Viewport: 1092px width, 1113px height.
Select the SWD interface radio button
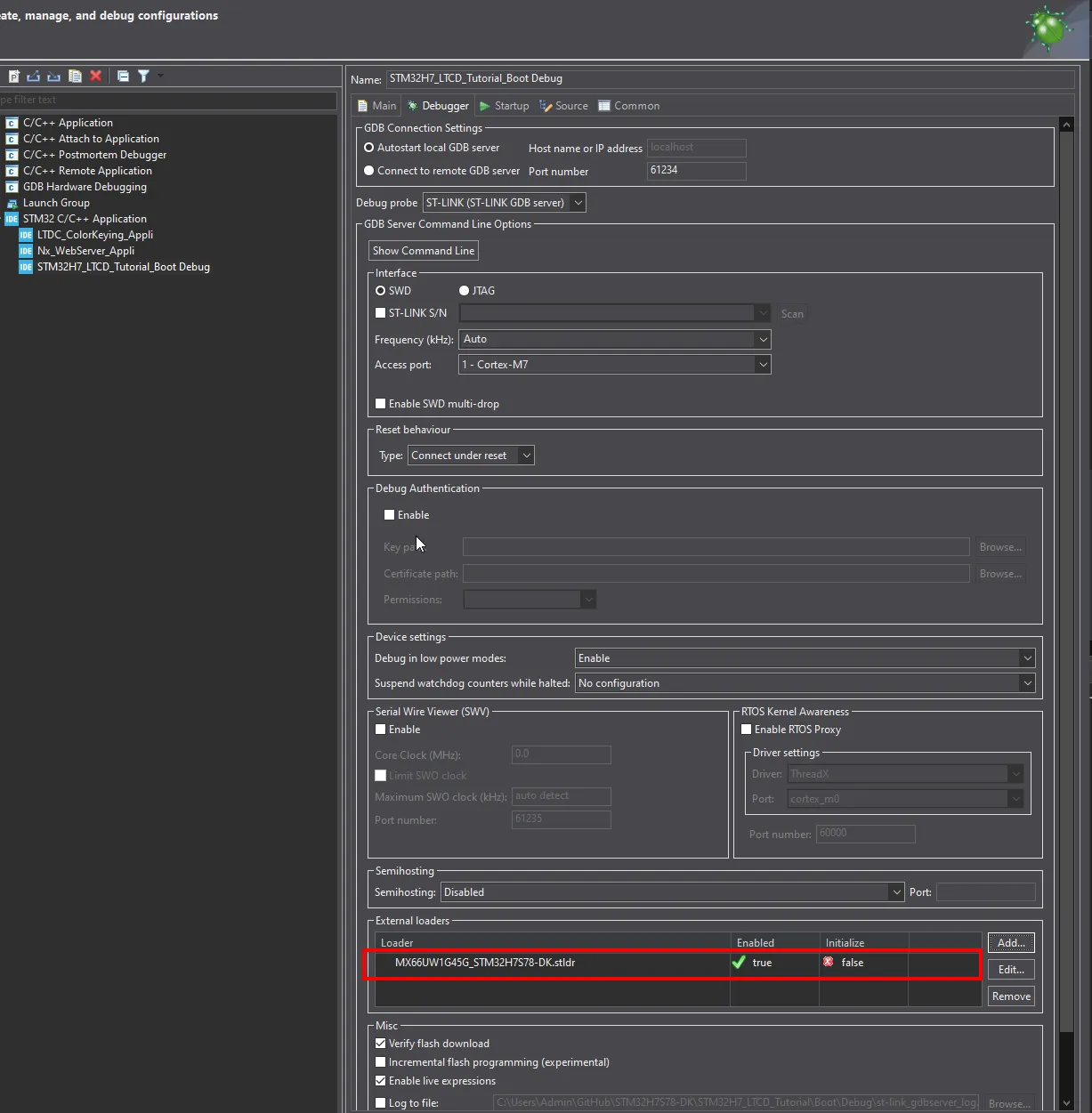[380, 291]
